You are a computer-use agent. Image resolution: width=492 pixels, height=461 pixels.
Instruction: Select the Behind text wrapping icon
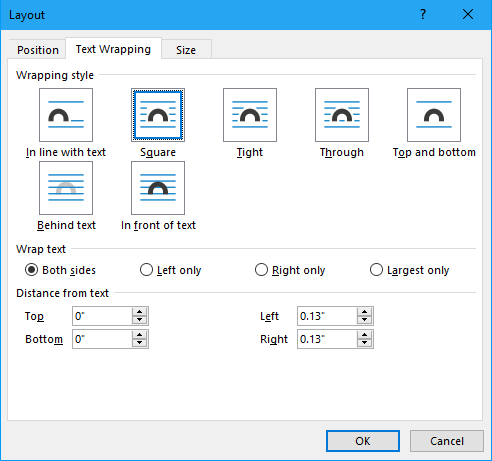point(66,188)
